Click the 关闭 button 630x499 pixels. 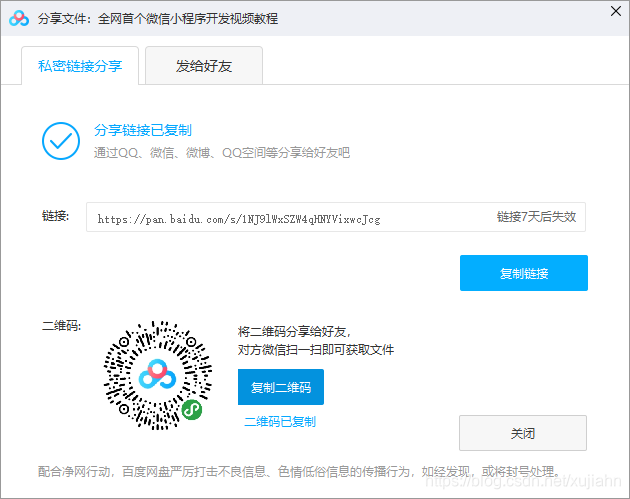pos(523,433)
